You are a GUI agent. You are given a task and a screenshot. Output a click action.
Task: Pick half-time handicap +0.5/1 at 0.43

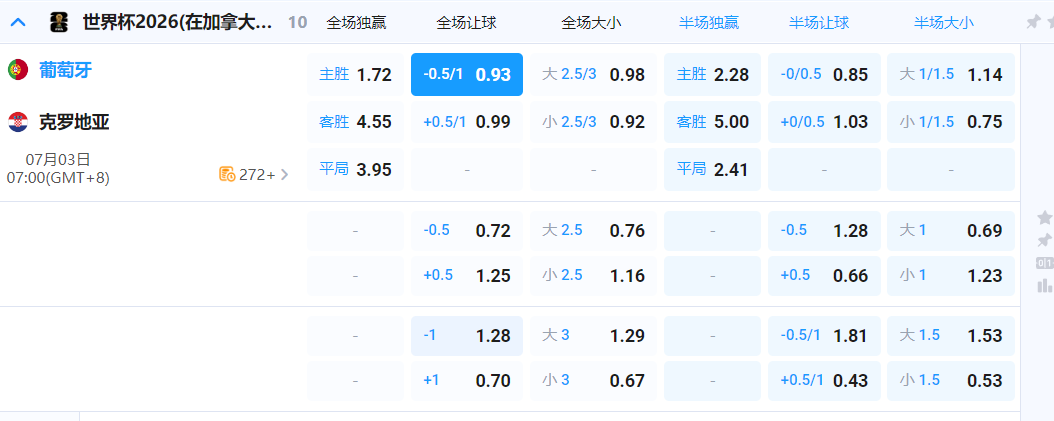coord(824,381)
